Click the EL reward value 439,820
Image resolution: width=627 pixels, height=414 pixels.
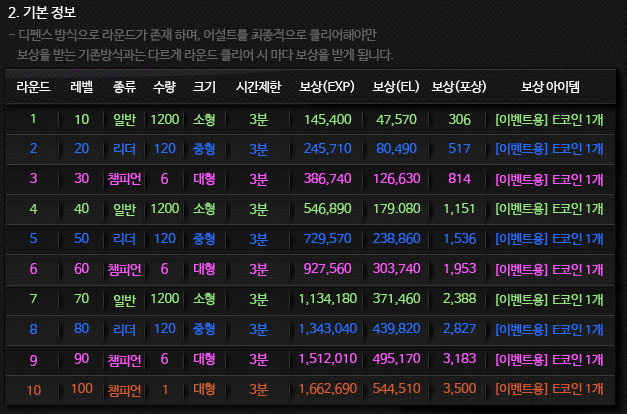pos(396,329)
